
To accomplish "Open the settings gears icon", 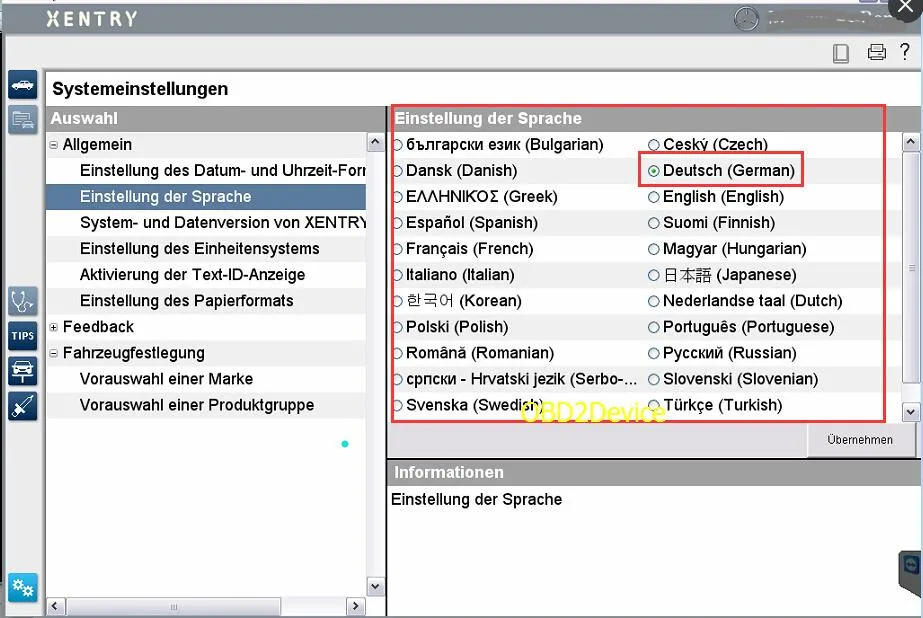I will pos(23,587).
